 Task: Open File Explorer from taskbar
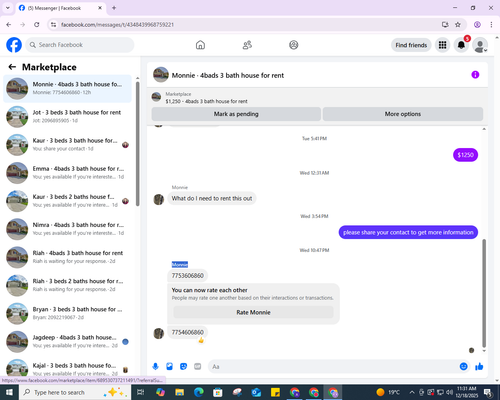pyautogui.click(x=179, y=392)
